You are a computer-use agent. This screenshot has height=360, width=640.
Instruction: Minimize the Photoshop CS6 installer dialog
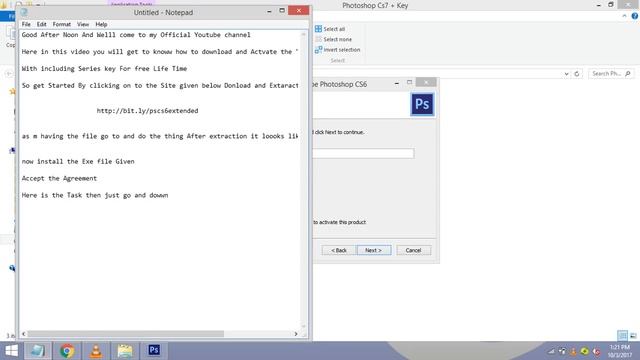pos(397,83)
